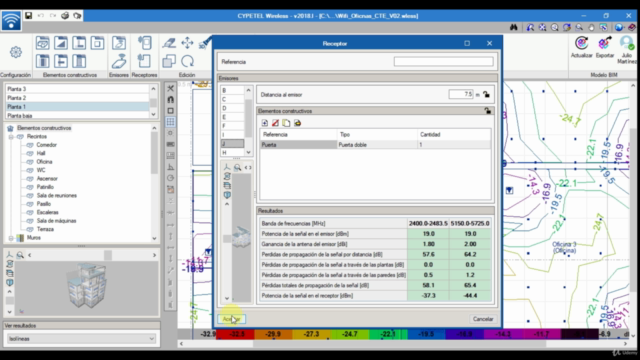Click the emitter antenna icon in Emisores group
This screenshot has width=640, height=360.
click(119, 61)
